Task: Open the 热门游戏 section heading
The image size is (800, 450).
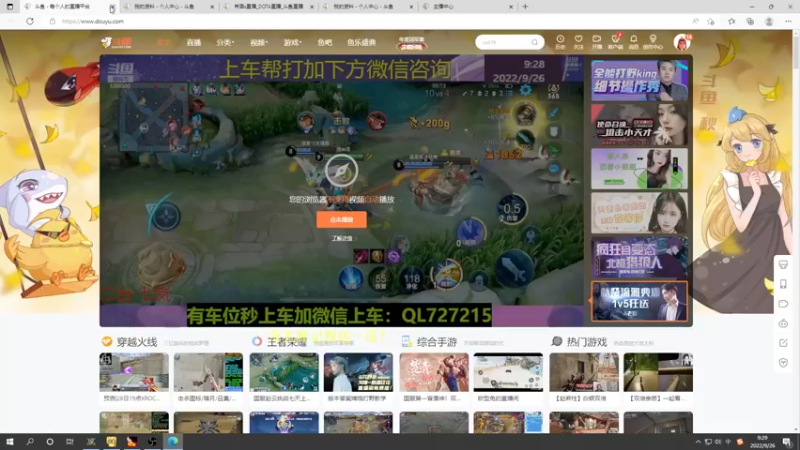Action: click(587, 342)
